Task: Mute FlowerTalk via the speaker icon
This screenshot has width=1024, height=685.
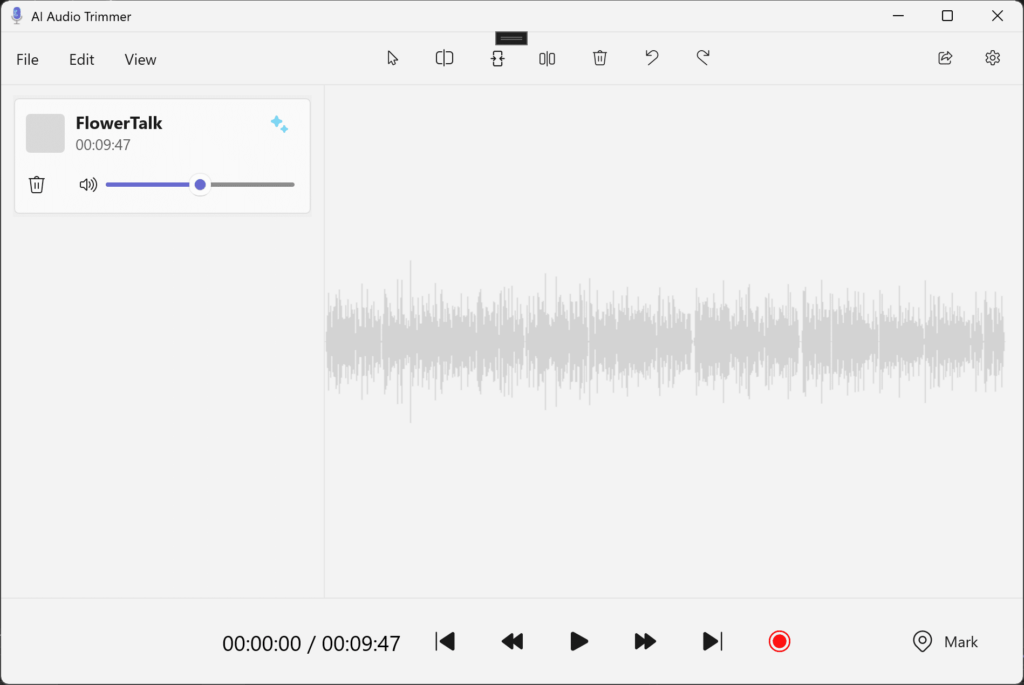Action: (88, 185)
